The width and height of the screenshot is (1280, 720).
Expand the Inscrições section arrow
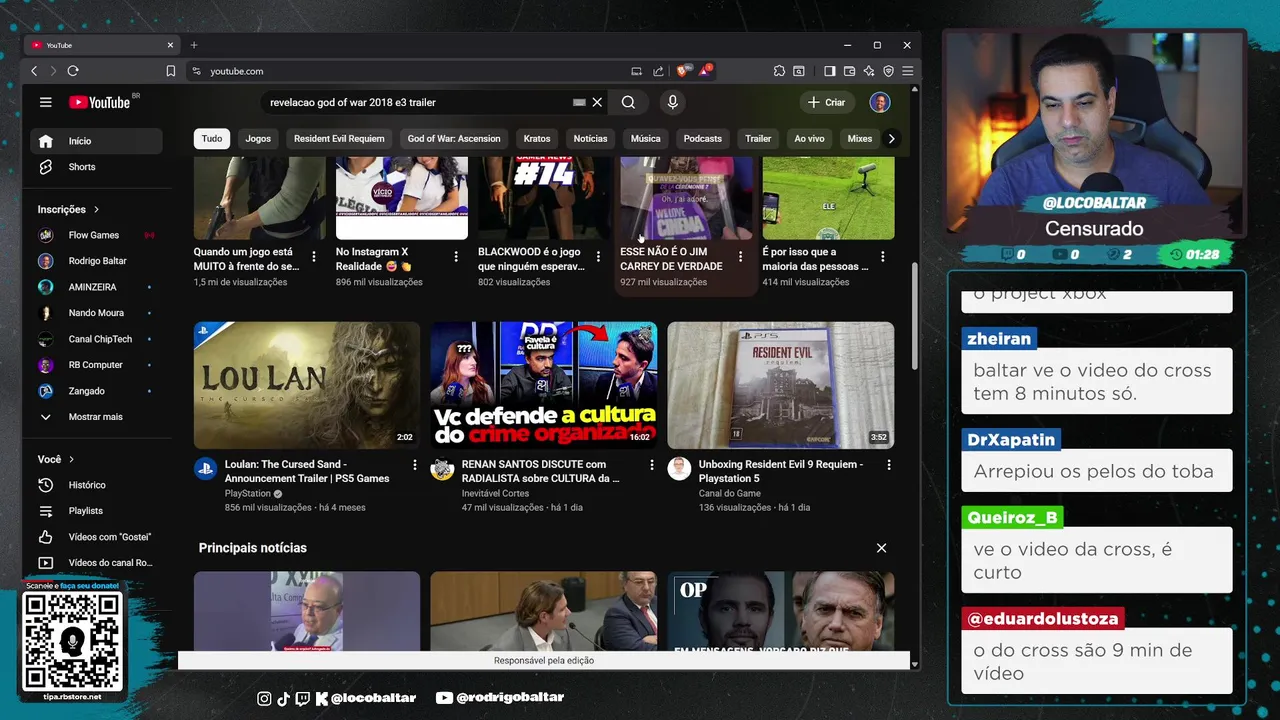97,210
